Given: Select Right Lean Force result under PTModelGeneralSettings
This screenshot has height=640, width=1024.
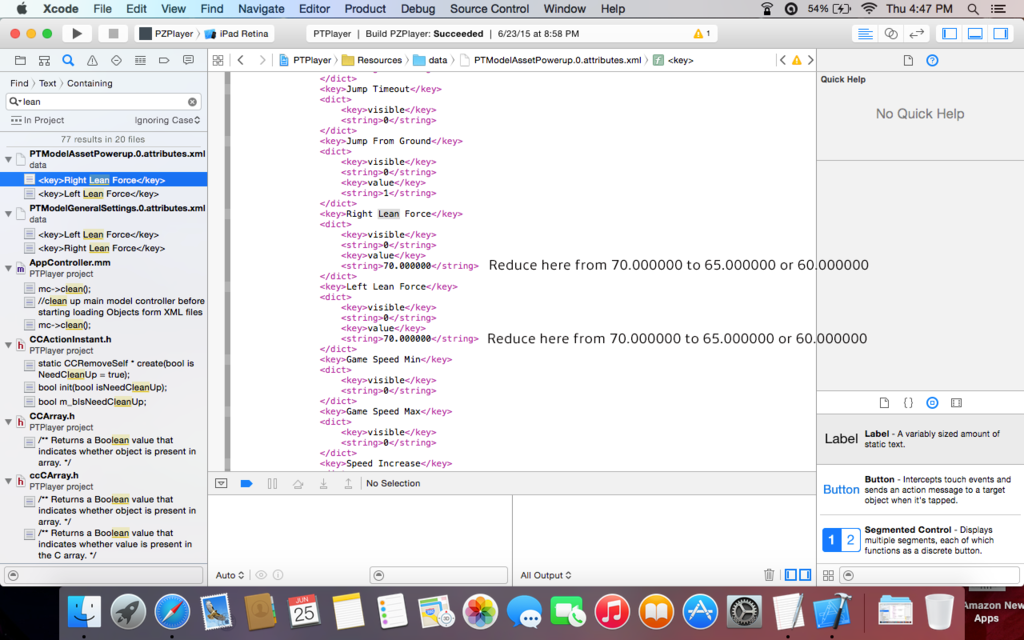Looking at the screenshot, I should (x=103, y=248).
